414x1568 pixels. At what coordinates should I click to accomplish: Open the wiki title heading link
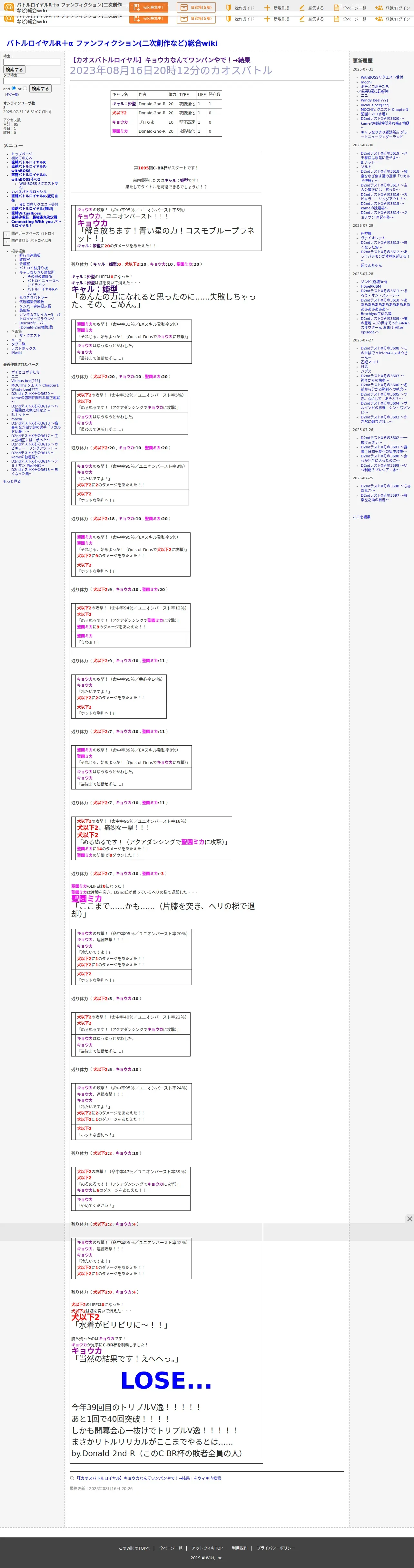tap(112, 43)
